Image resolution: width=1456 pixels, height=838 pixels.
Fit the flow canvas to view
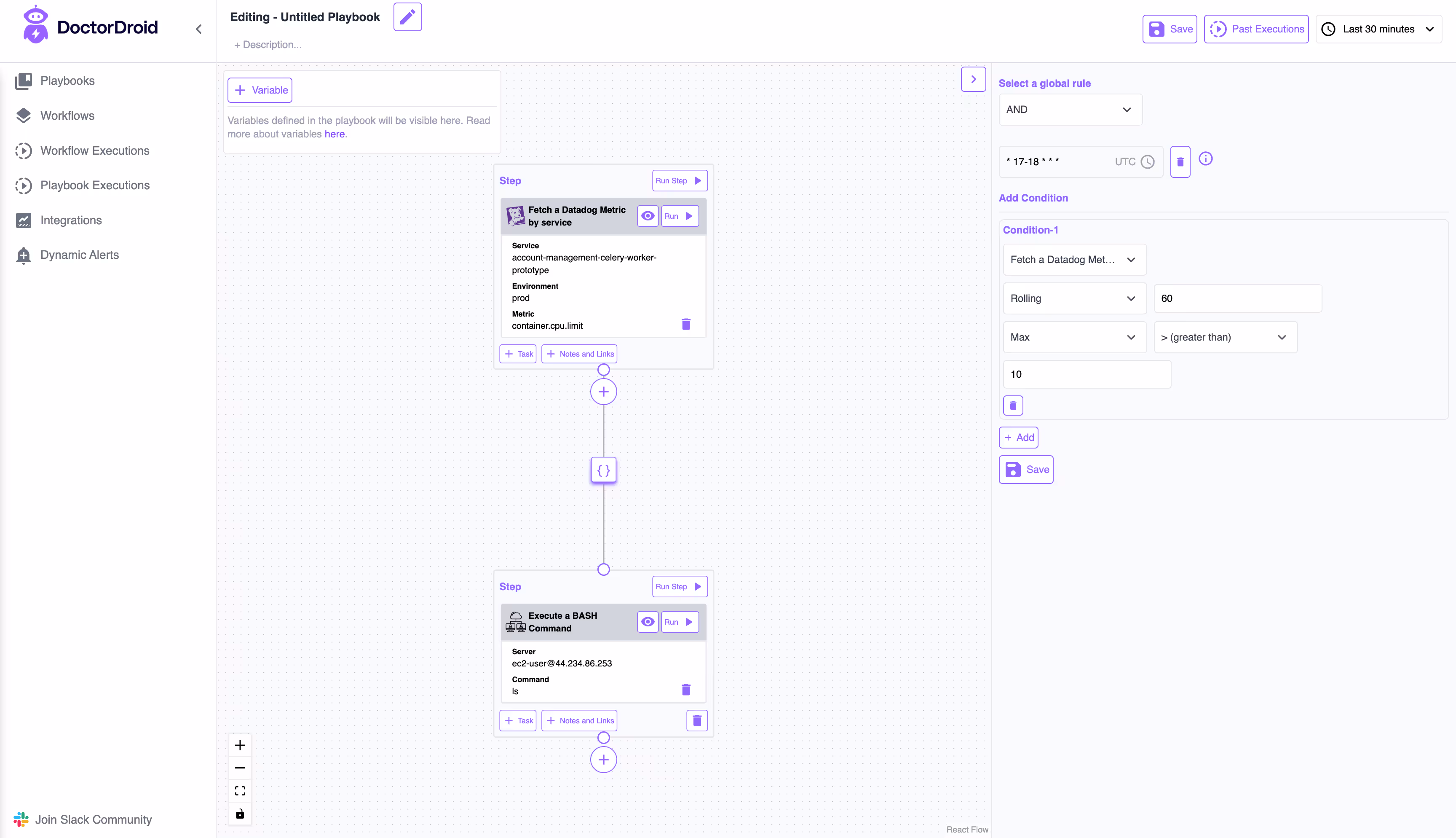click(240, 791)
